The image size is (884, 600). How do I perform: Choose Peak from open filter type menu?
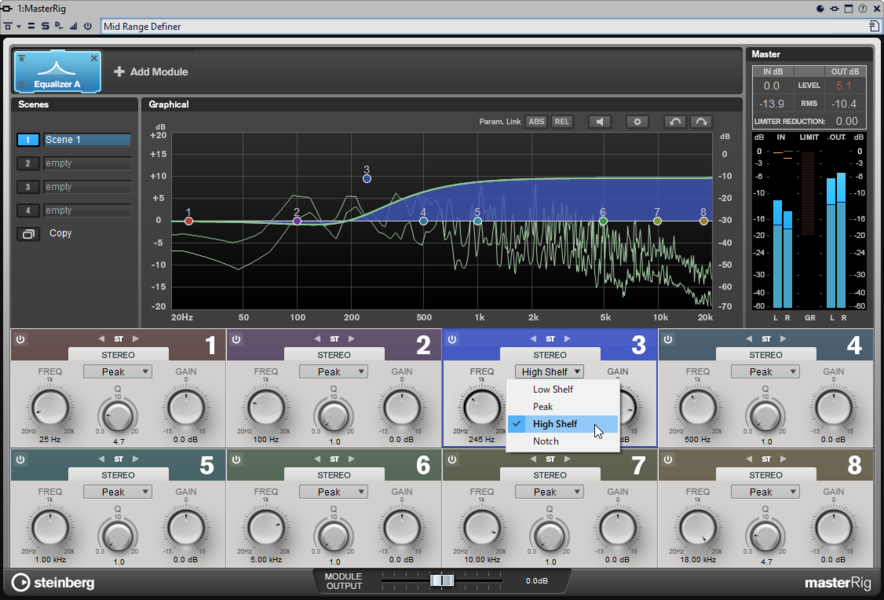563,407
